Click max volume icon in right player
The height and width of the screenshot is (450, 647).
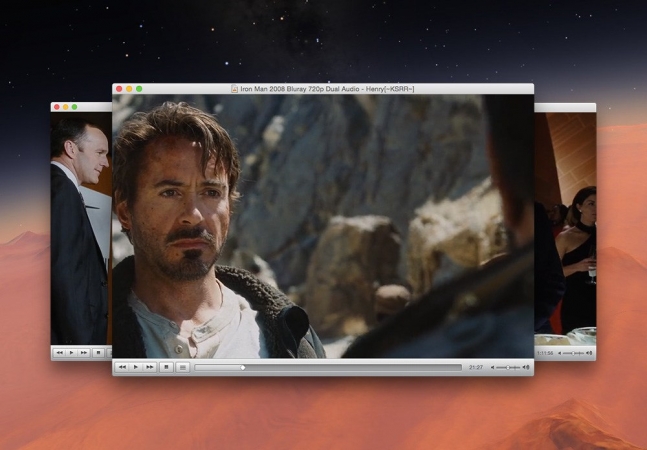coord(589,353)
